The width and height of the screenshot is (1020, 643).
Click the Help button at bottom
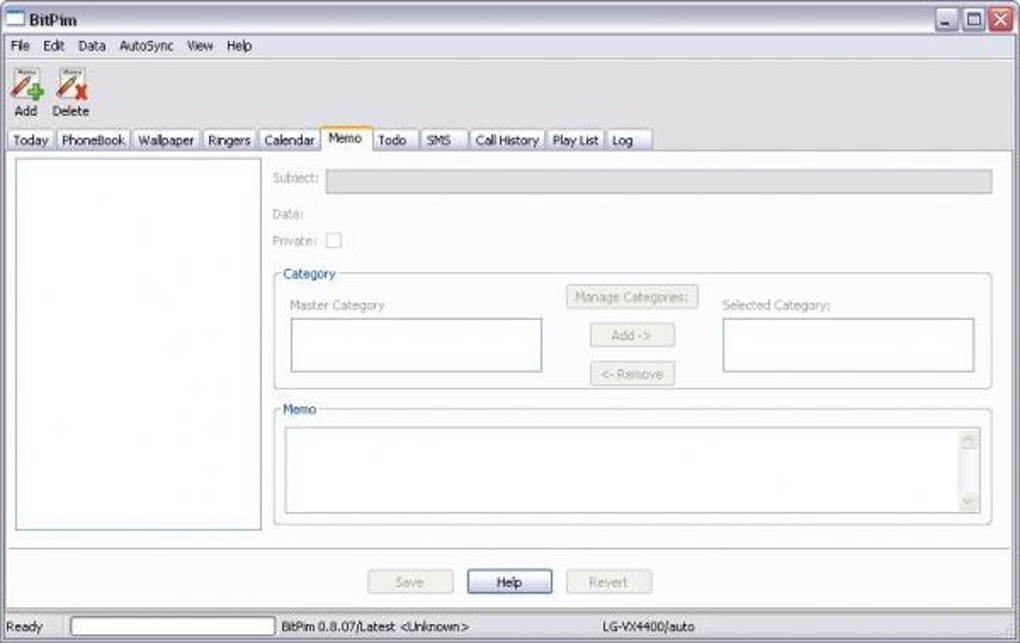point(509,582)
